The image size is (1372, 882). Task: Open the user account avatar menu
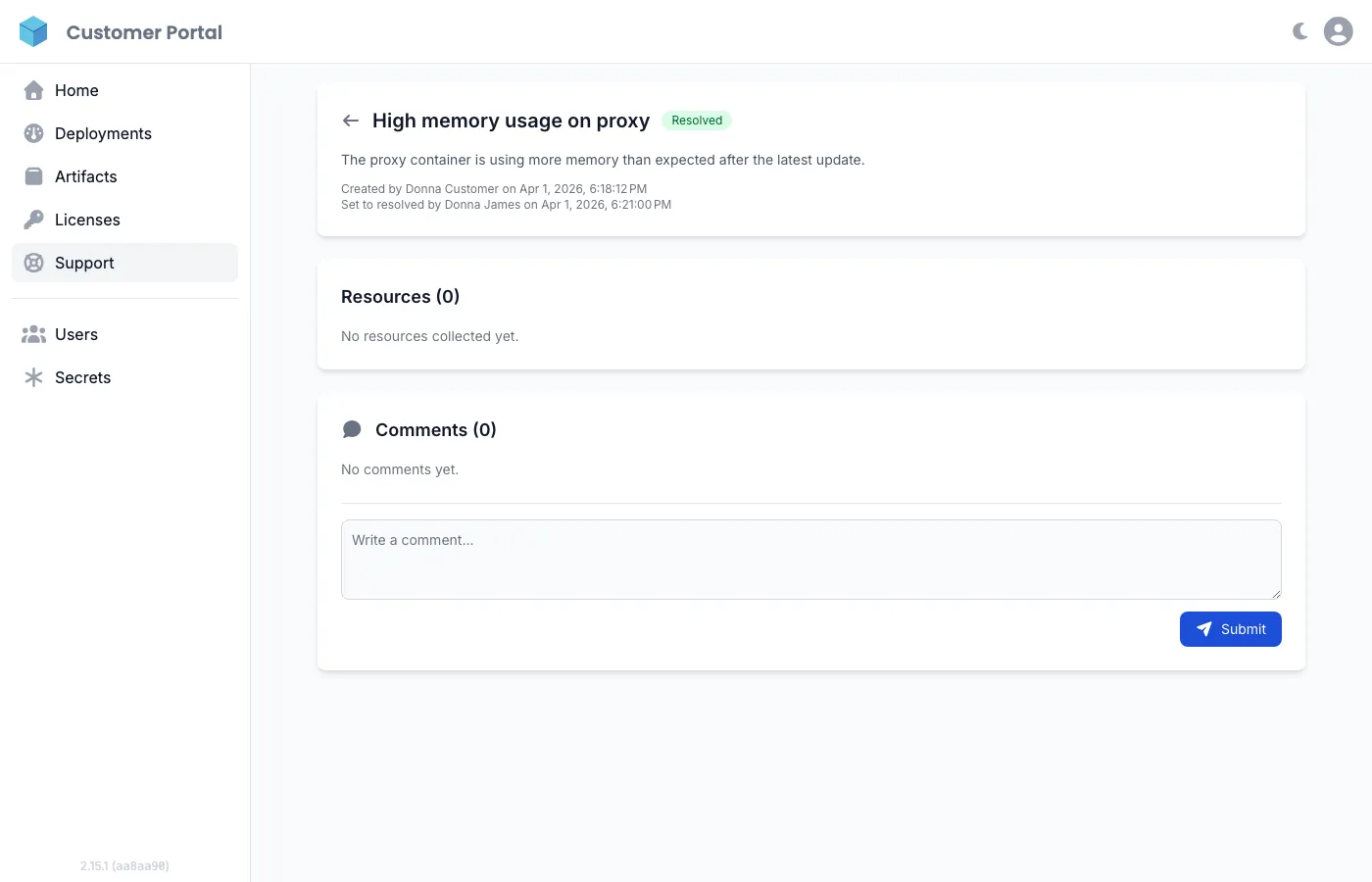pos(1338,30)
